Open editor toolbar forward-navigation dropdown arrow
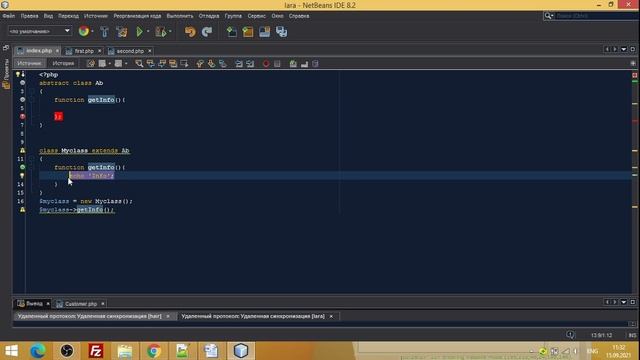Viewport: 640px width, 360px height. coord(126,64)
